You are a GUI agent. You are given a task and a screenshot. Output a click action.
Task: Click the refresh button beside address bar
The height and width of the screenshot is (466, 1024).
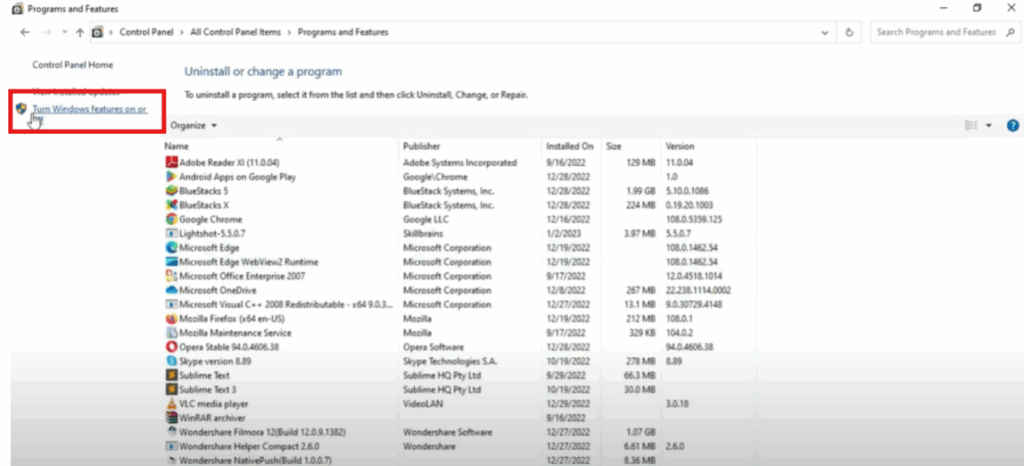pos(849,32)
